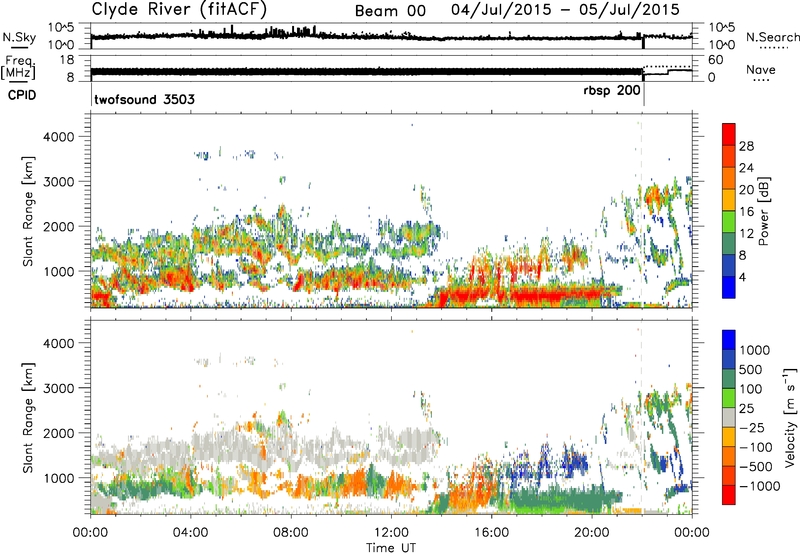Click the '60' tick of the Nave axis
This screenshot has width=800, height=554.
click(x=716, y=60)
